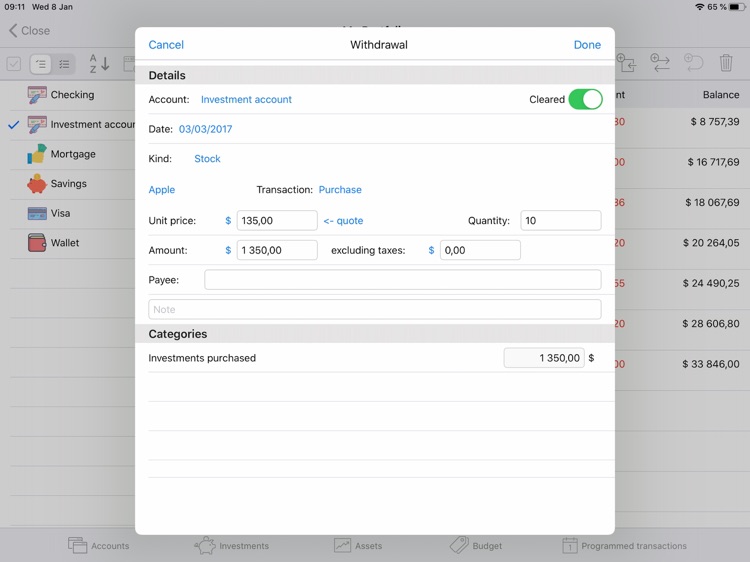Image resolution: width=750 pixels, height=562 pixels.
Task: Check the Wi-Fi status icon
Action: point(700,7)
